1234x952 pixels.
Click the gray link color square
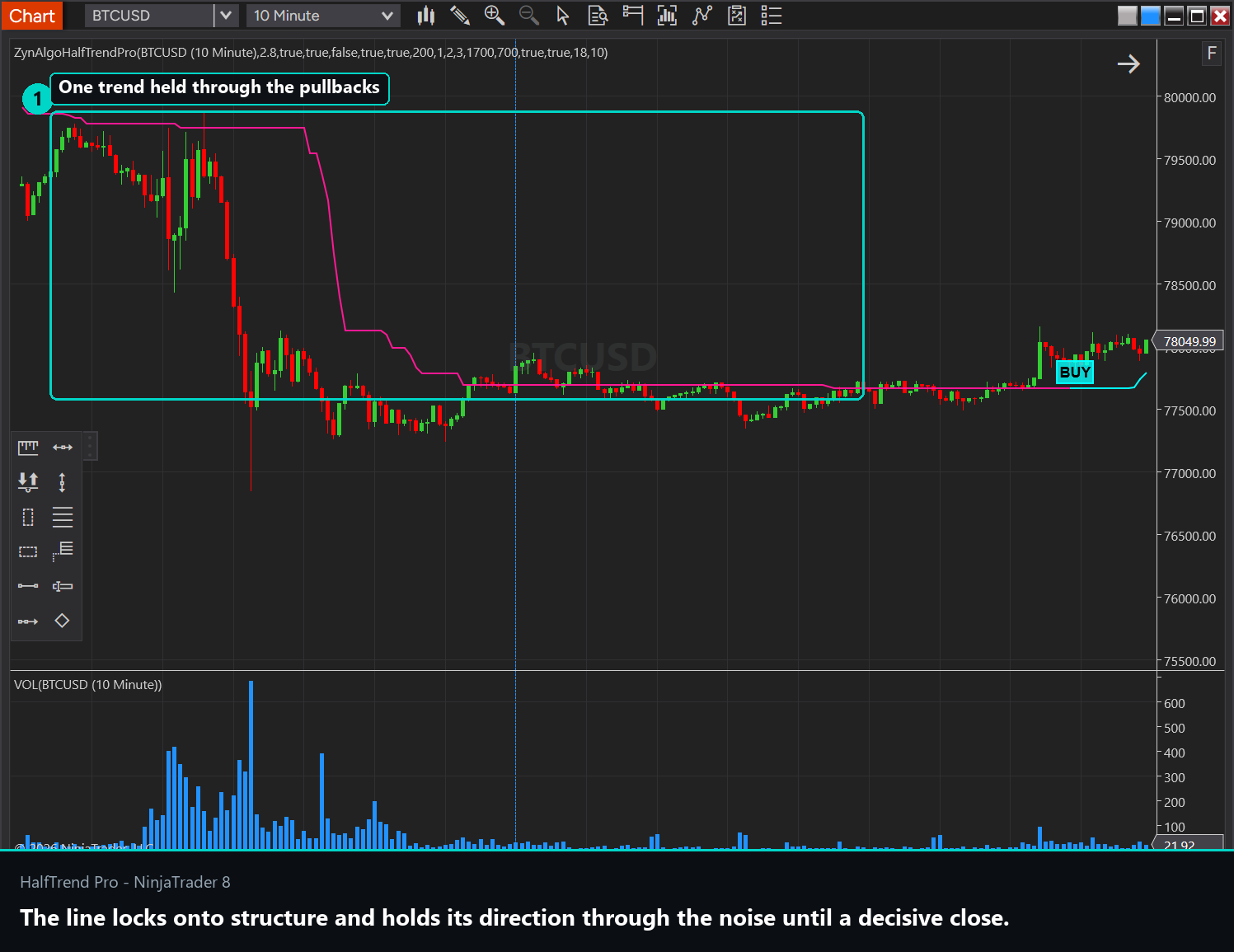click(1128, 16)
